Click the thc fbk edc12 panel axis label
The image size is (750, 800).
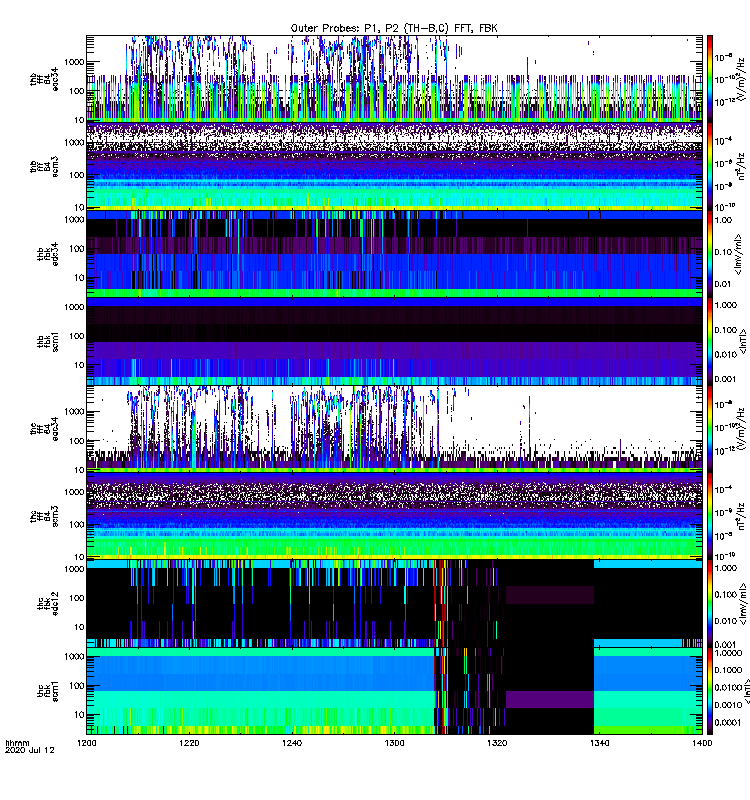point(48,603)
